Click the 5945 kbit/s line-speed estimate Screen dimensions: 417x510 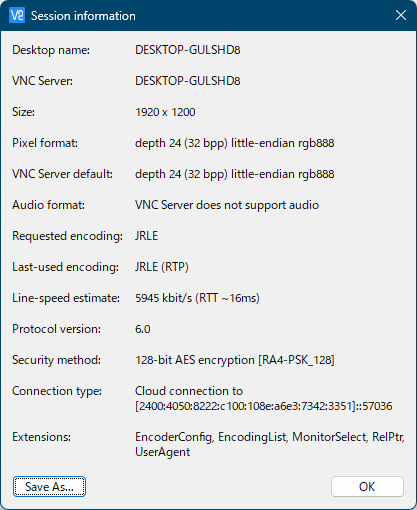pyautogui.click(x=197, y=298)
